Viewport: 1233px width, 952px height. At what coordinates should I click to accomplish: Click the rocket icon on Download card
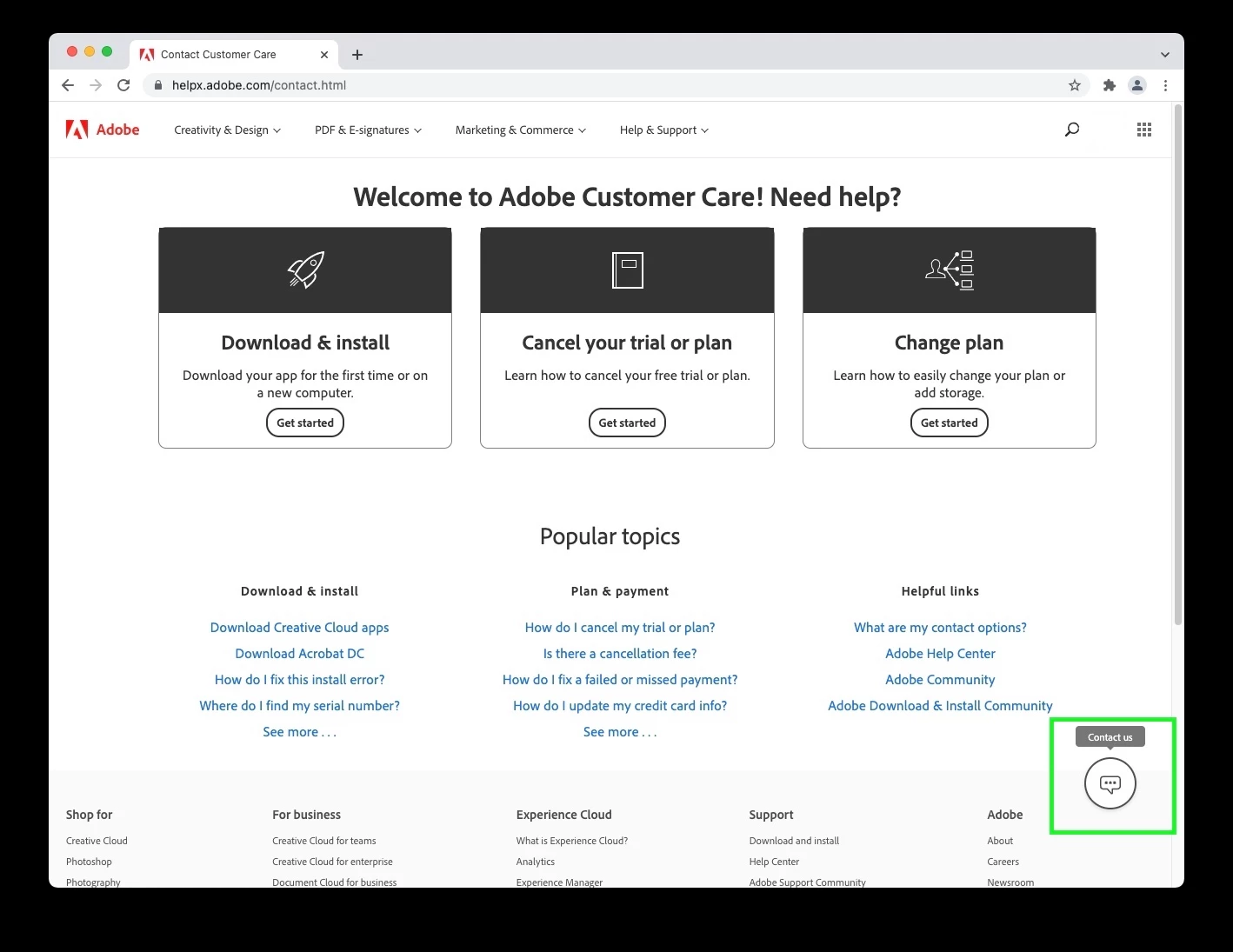click(305, 270)
